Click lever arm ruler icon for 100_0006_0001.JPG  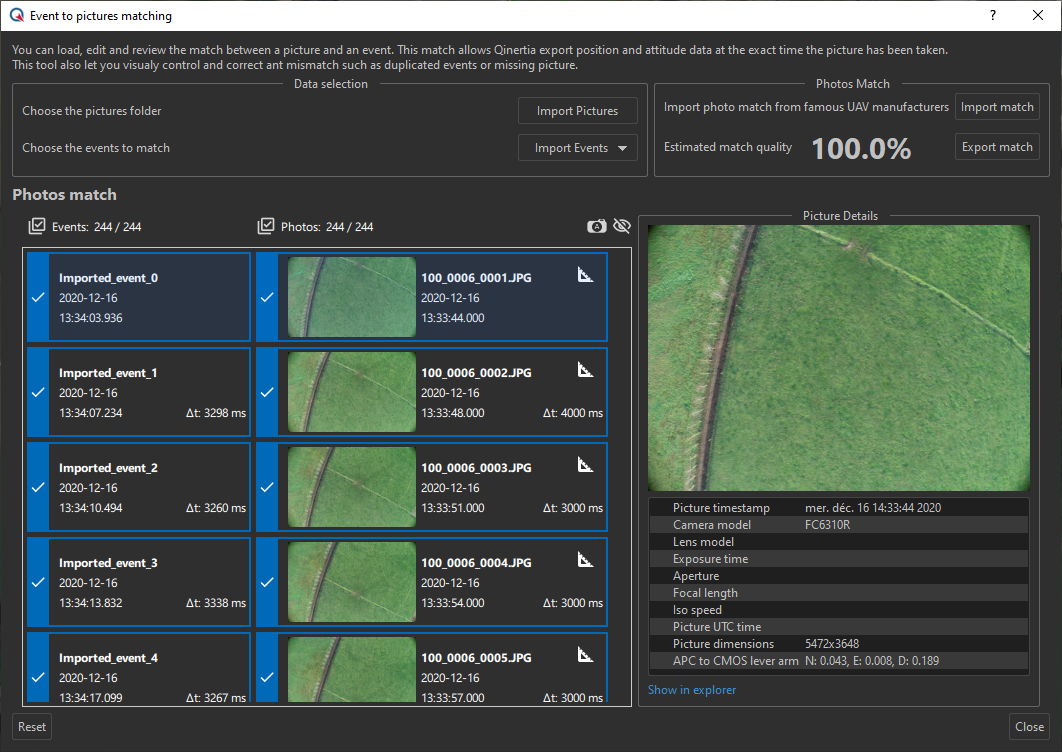tap(586, 275)
